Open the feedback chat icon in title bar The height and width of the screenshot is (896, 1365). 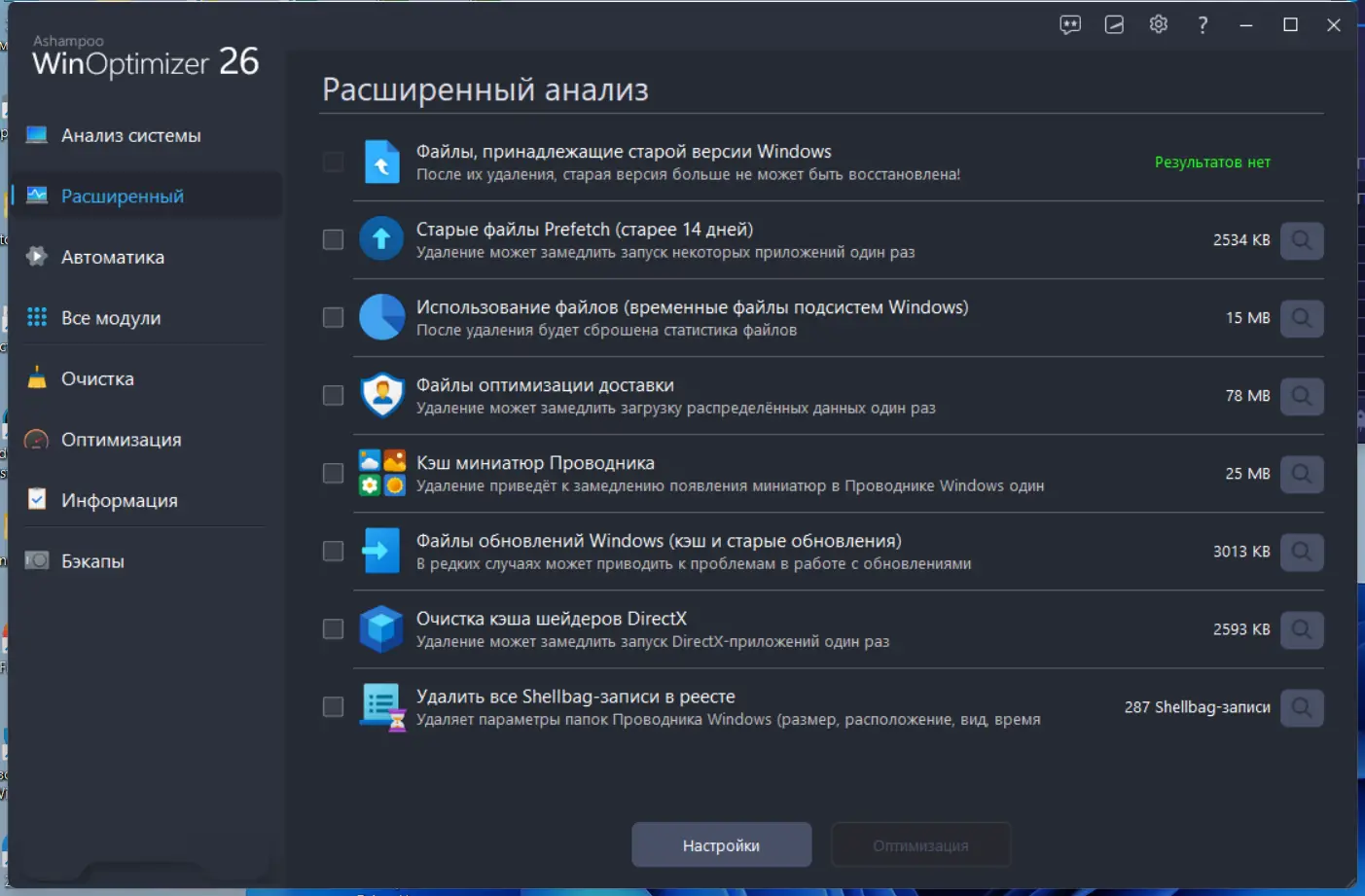1070,25
